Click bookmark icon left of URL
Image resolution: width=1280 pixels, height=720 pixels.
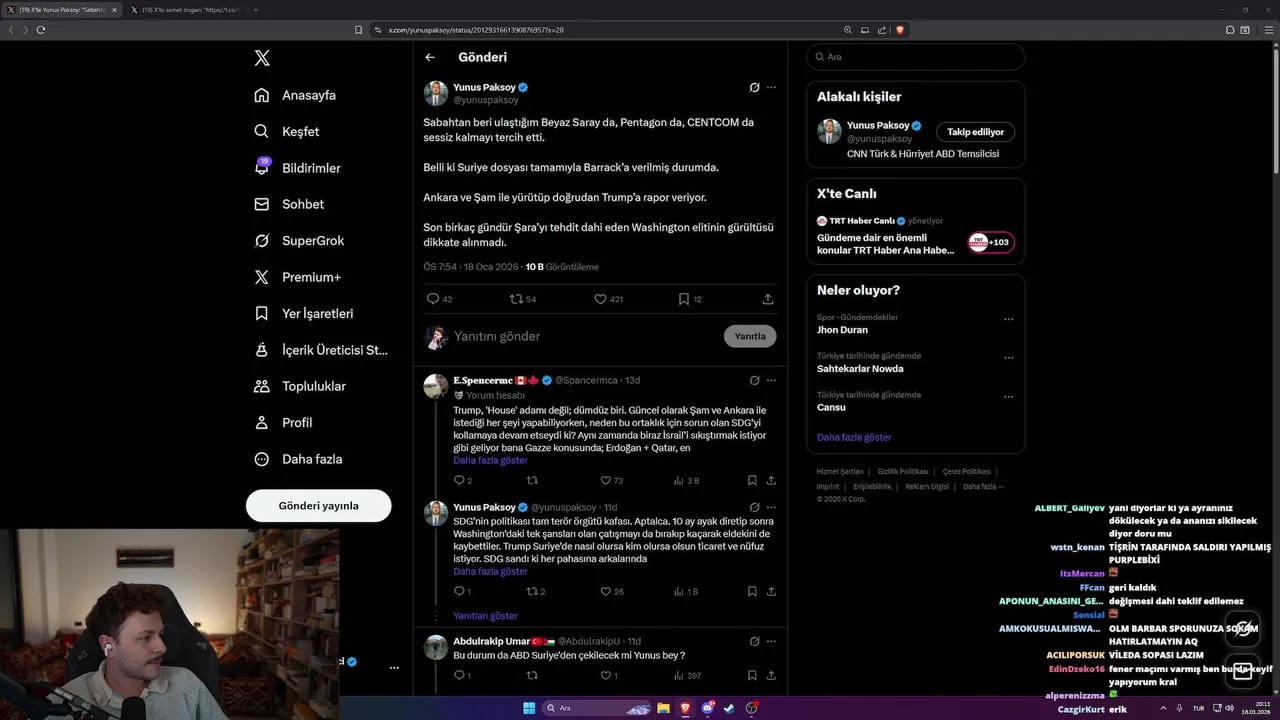tap(359, 30)
